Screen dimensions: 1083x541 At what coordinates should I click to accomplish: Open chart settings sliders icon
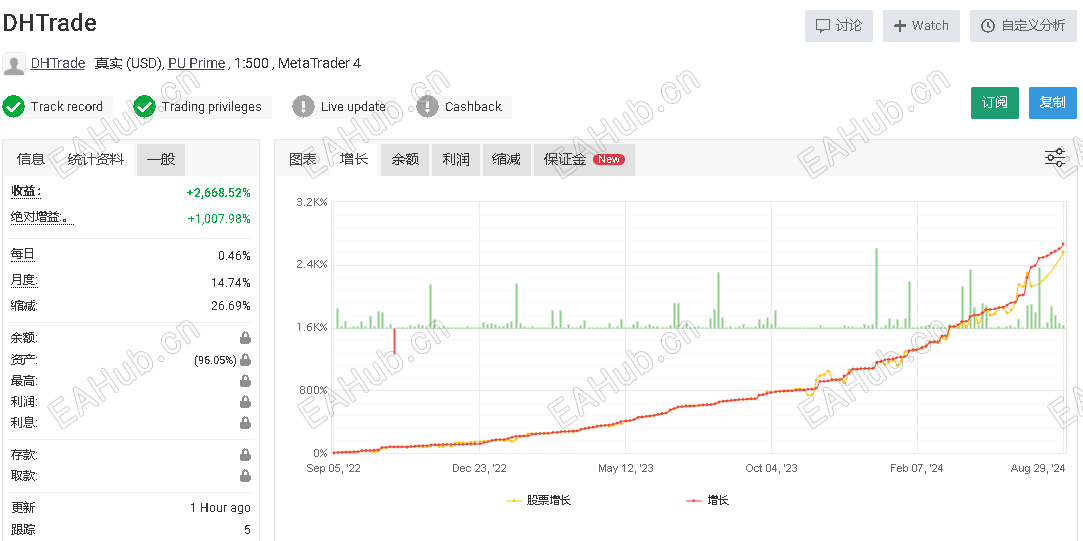pos(1055,158)
